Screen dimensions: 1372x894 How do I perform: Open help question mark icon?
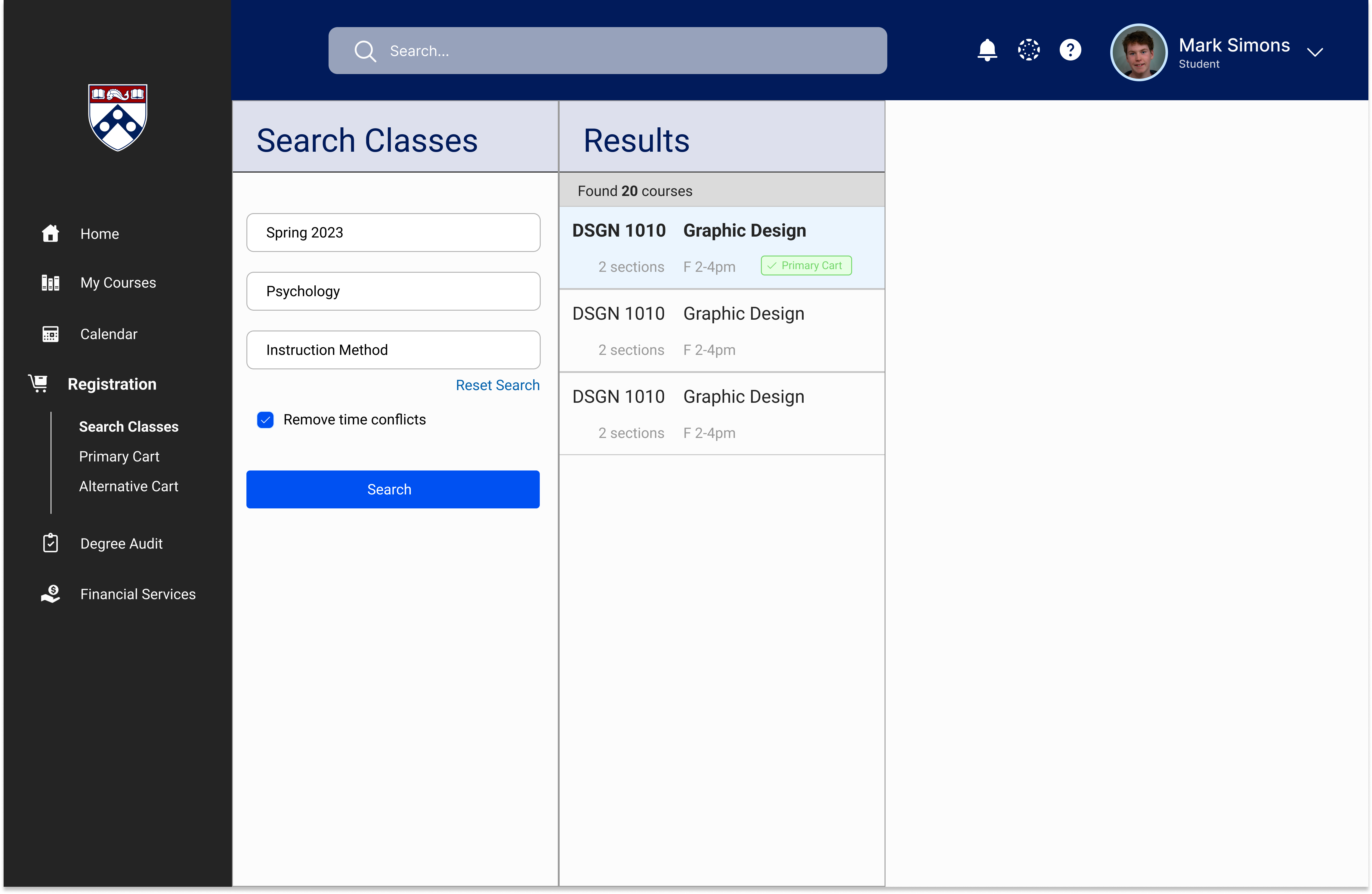pyautogui.click(x=1070, y=50)
